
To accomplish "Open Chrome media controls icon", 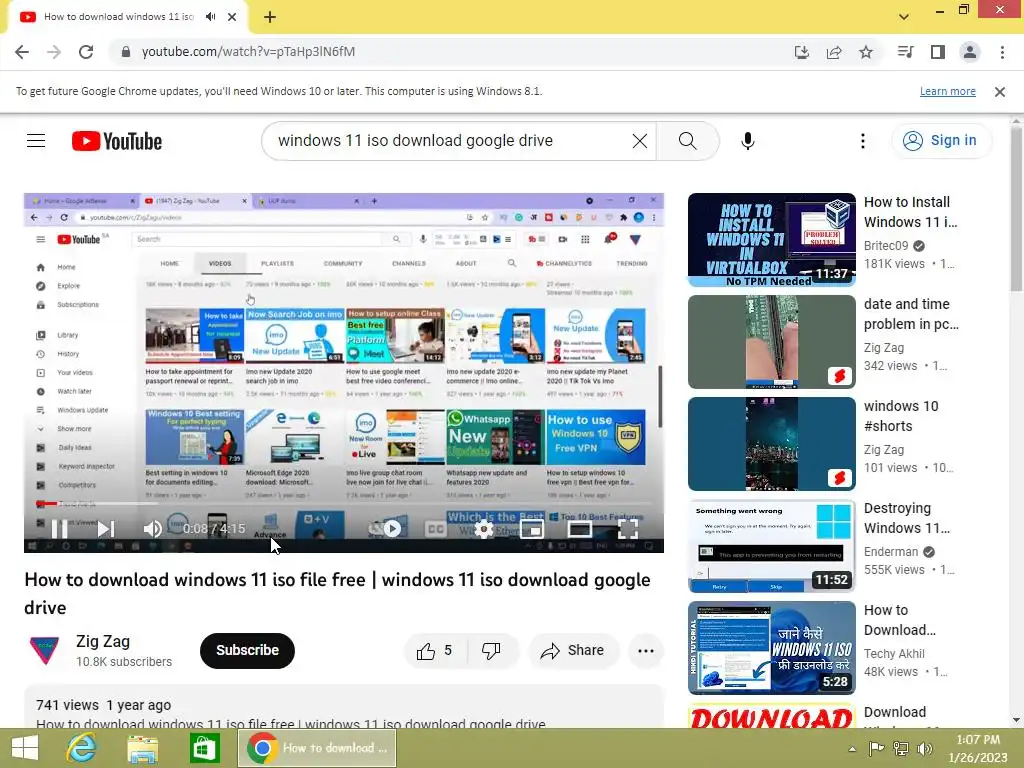I will click(x=905, y=52).
